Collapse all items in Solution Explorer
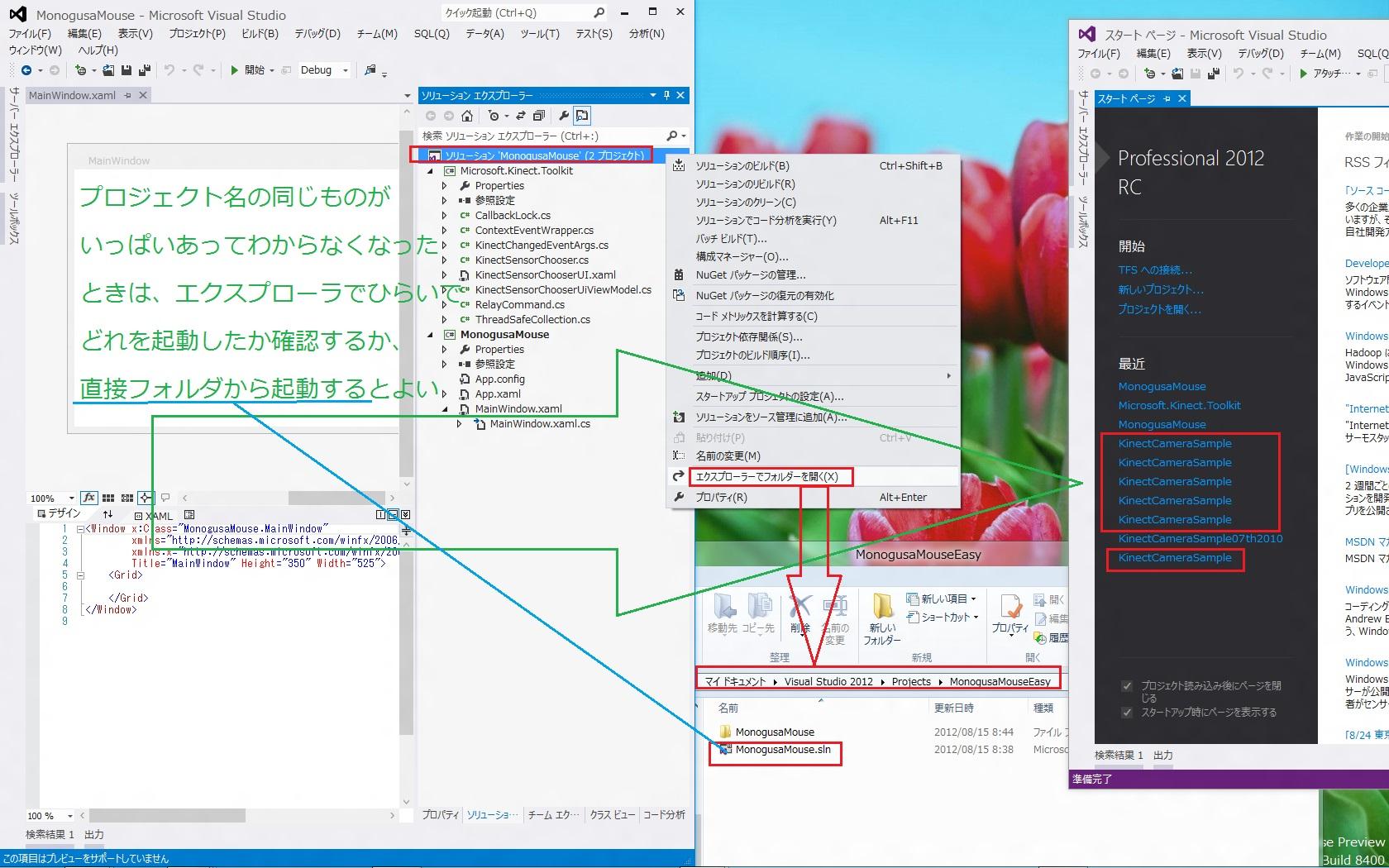The height and width of the screenshot is (868, 1389). pos(539,116)
